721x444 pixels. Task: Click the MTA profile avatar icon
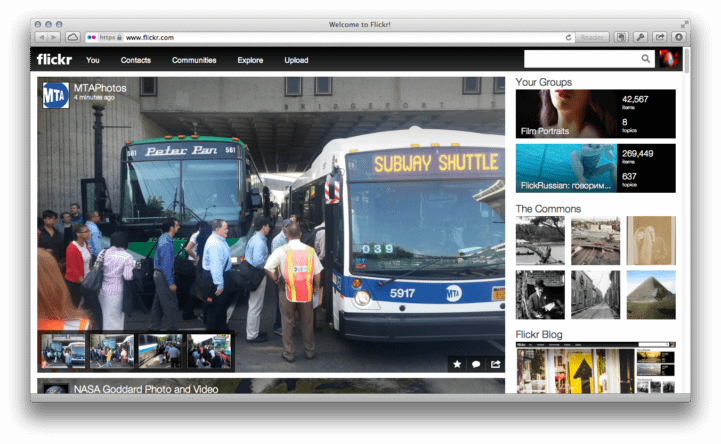coord(56,95)
